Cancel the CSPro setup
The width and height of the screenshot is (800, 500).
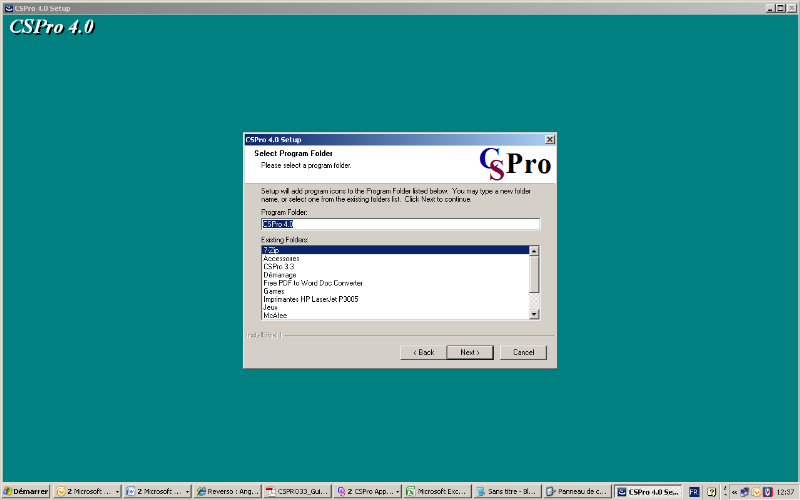click(x=523, y=353)
